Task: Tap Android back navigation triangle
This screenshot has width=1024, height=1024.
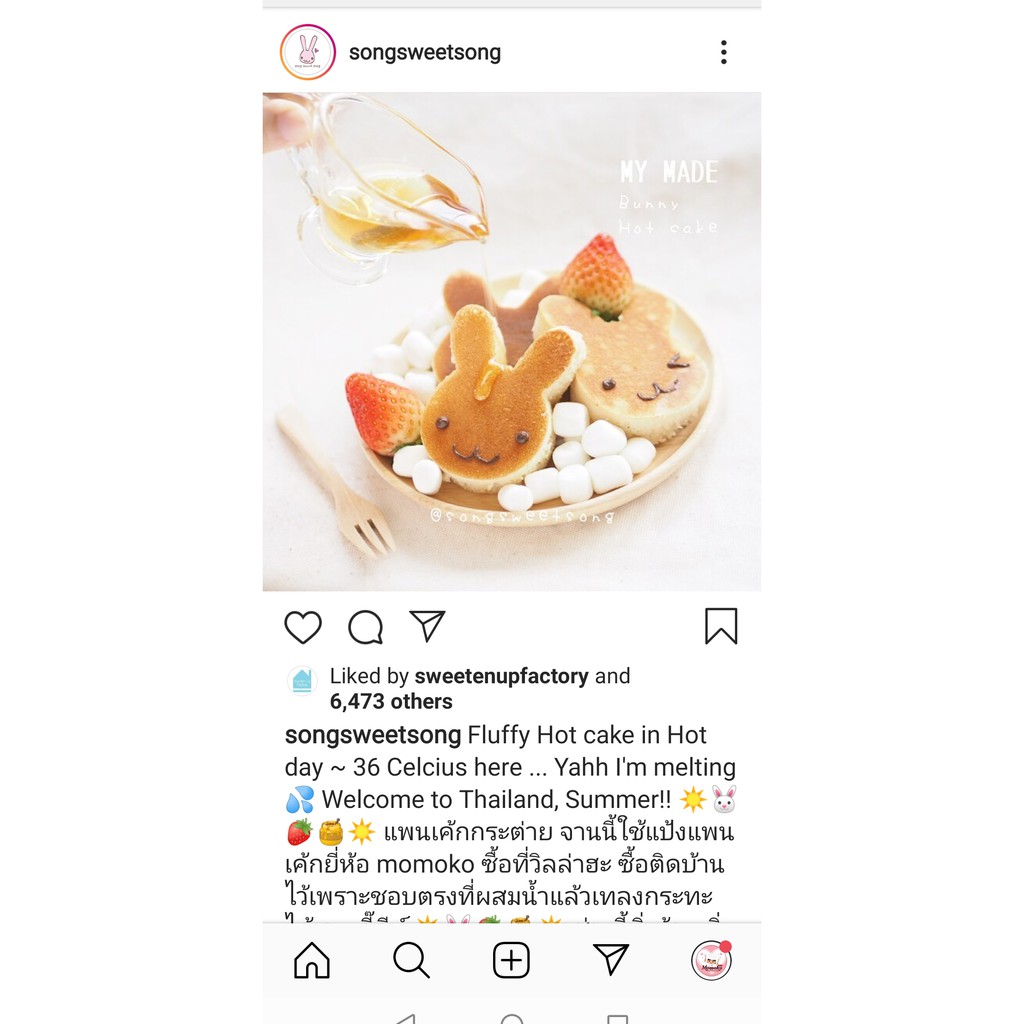Action: click(406, 1019)
